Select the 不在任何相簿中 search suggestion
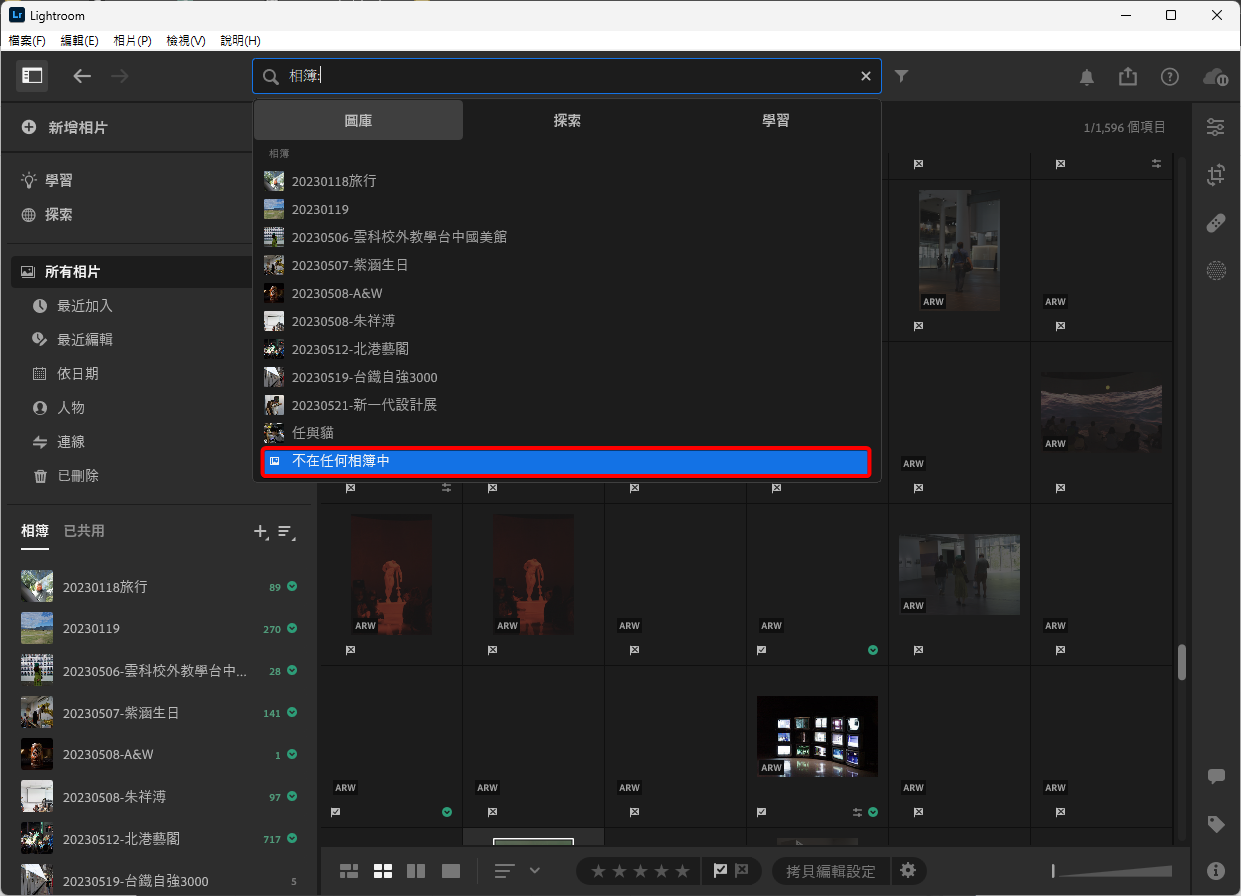Image resolution: width=1241 pixels, height=896 pixels. pyautogui.click(x=566, y=461)
